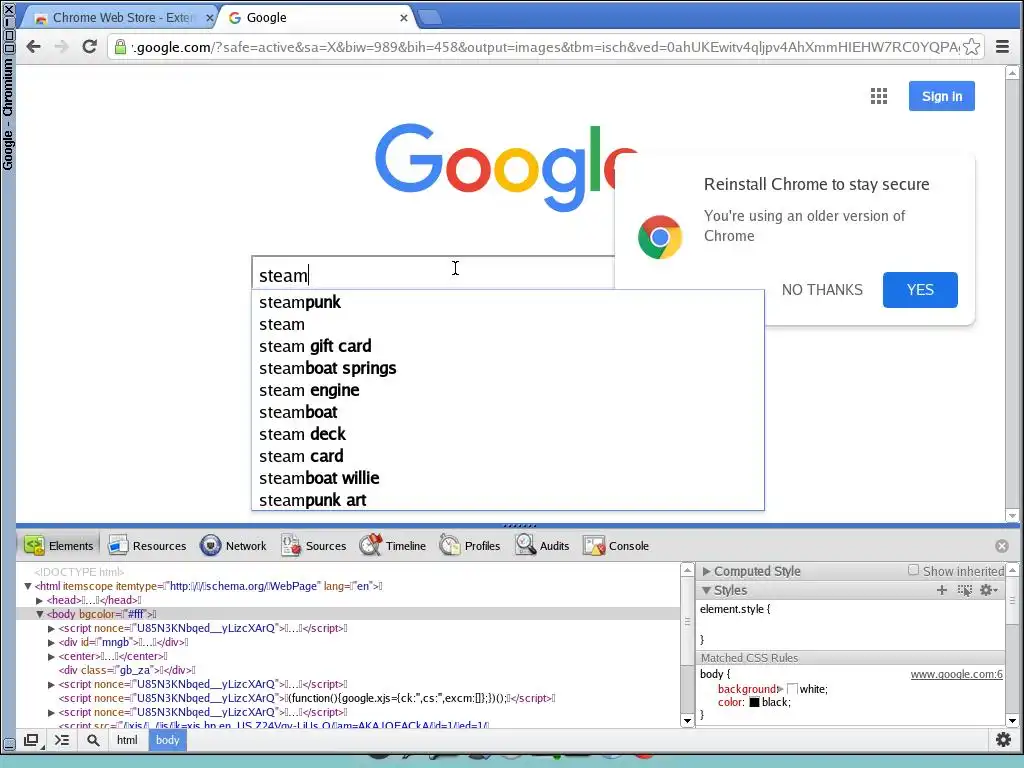Add a new style rule with plus icon
The height and width of the screenshot is (768, 1024).
[x=942, y=590]
